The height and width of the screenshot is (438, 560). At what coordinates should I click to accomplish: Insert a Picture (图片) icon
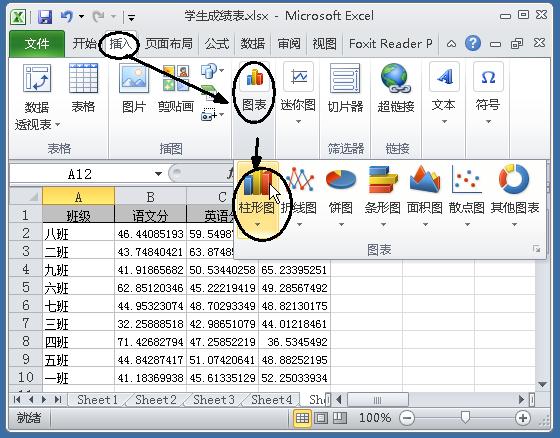(x=134, y=78)
